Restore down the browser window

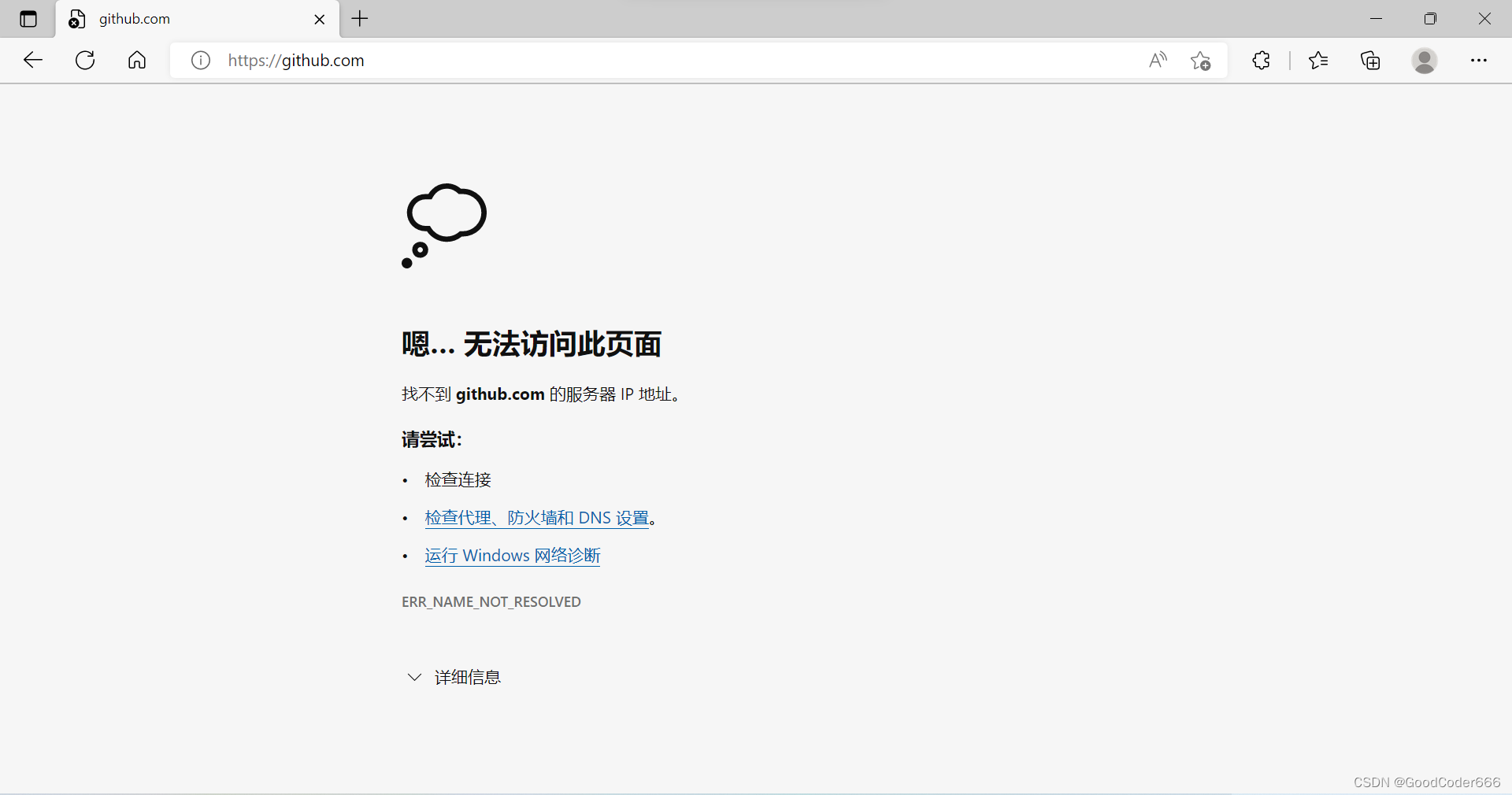(1430, 19)
